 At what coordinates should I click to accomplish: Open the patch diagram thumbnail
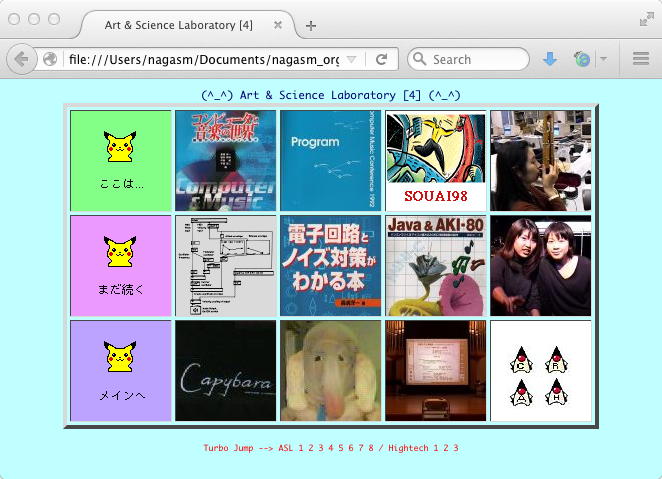click(x=225, y=266)
